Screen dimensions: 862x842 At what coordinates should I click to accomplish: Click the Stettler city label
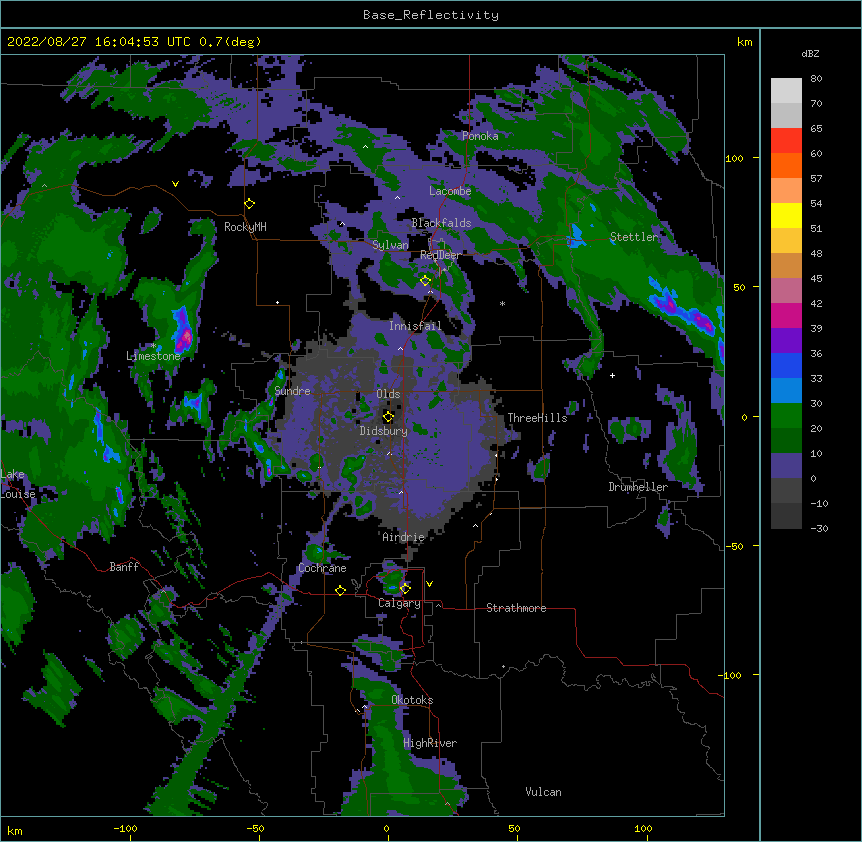point(634,237)
